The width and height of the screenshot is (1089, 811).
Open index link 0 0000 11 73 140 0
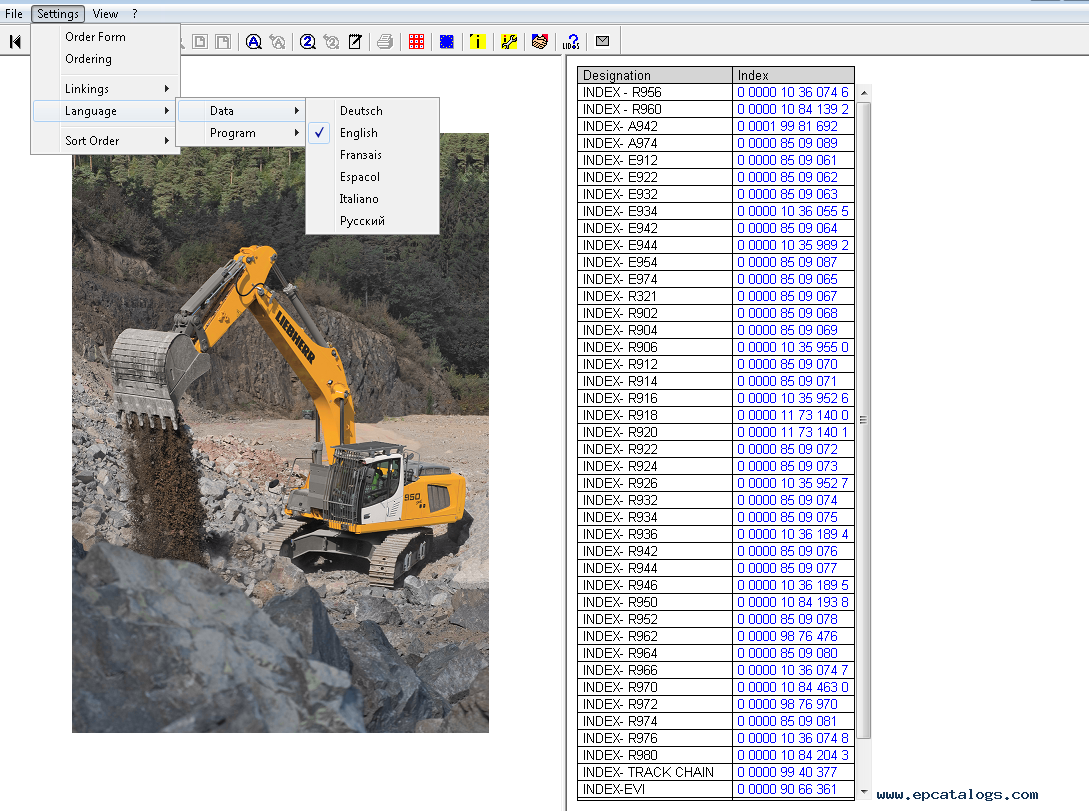[x=792, y=415]
